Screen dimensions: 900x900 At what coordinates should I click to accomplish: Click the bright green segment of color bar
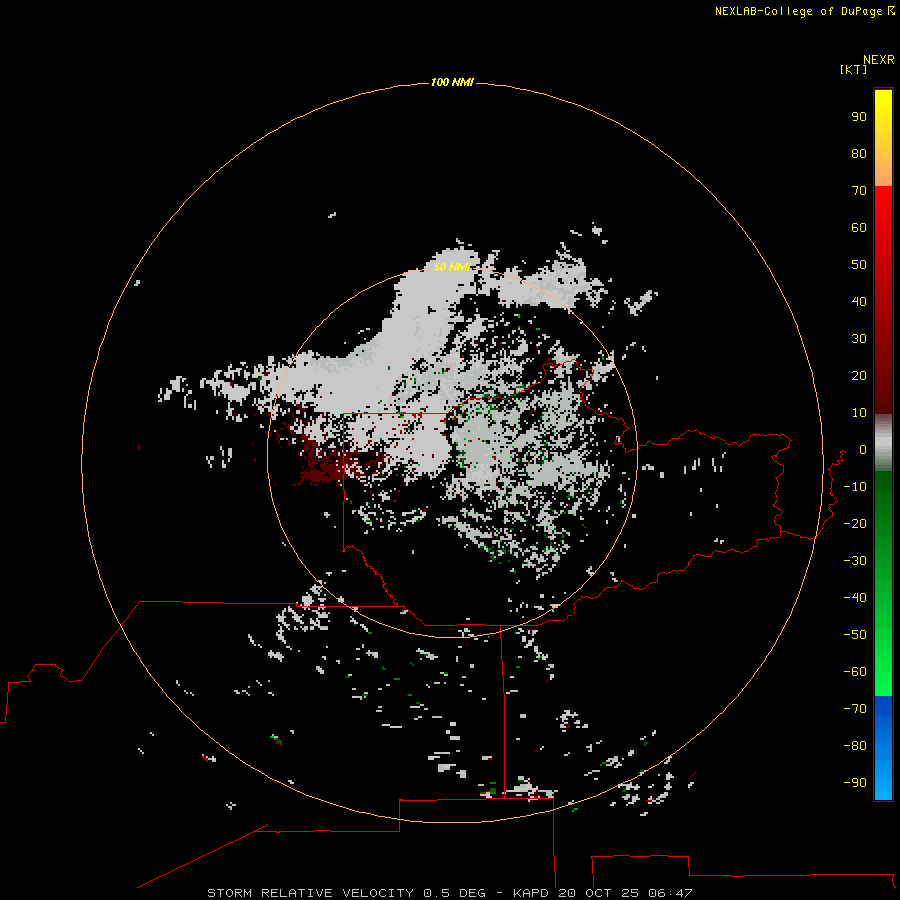pyautogui.click(x=883, y=583)
